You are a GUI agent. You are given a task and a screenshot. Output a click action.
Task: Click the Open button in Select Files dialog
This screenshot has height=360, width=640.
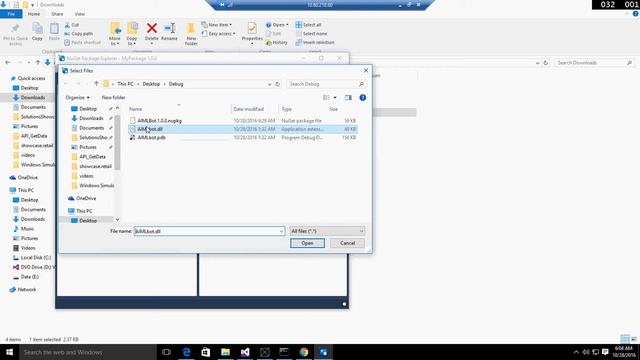point(307,243)
